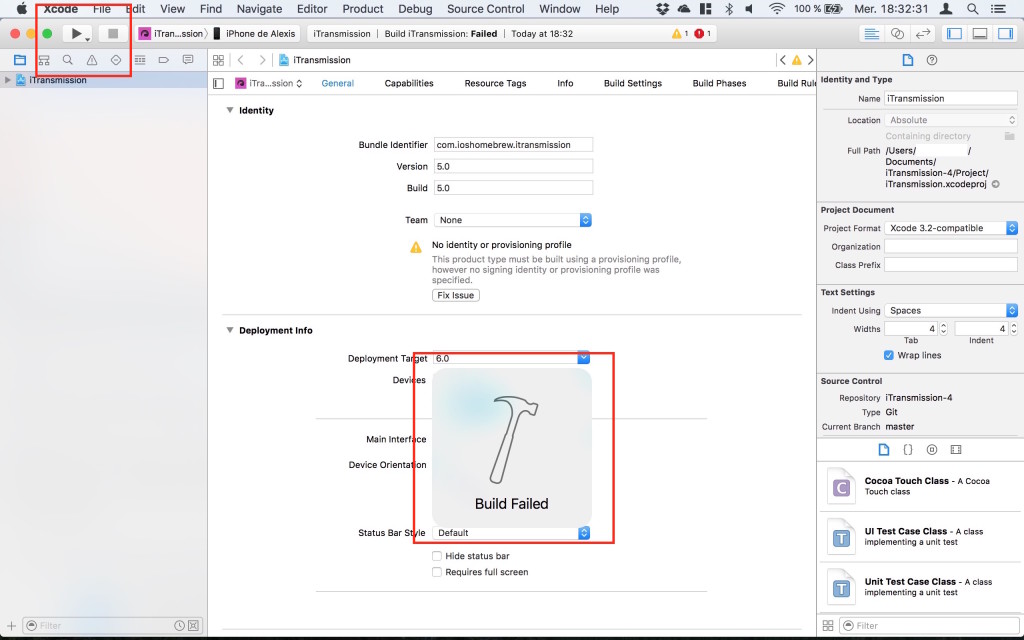Open the related items grid icon
The image size is (1024, 640).
(219, 60)
